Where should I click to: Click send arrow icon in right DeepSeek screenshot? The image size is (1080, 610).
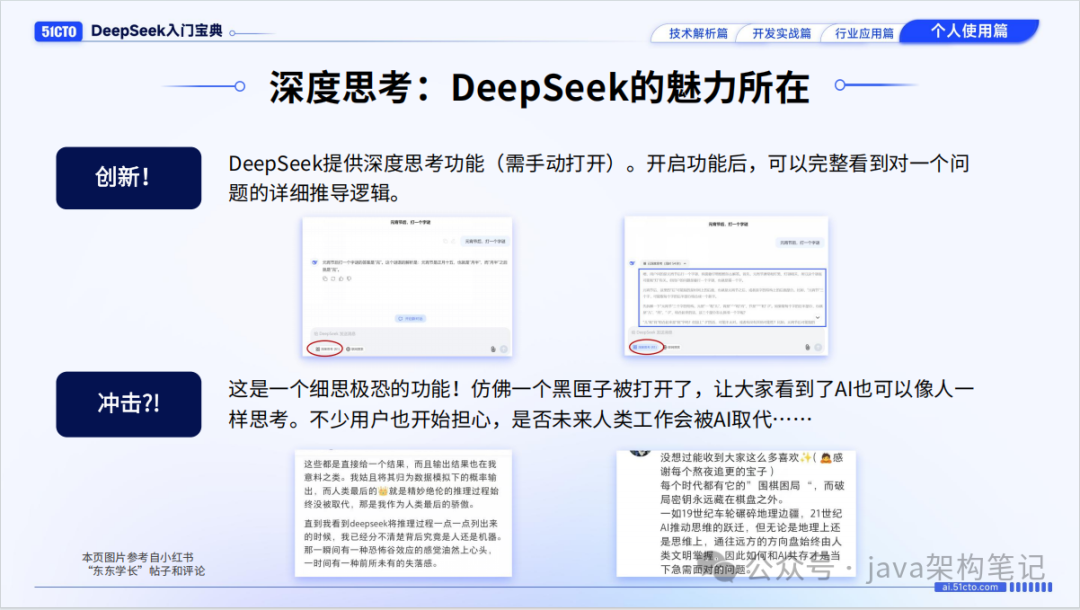pyautogui.click(x=818, y=347)
